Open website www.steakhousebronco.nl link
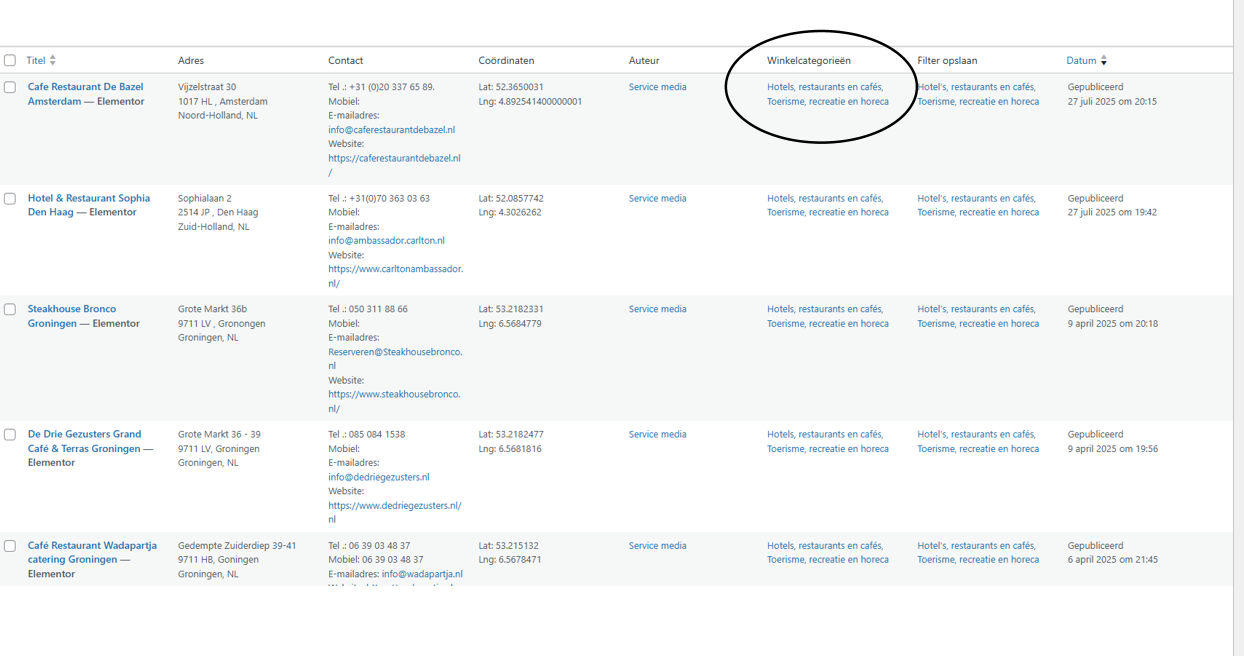This screenshot has width=1244, height=656. pos(394,401)
